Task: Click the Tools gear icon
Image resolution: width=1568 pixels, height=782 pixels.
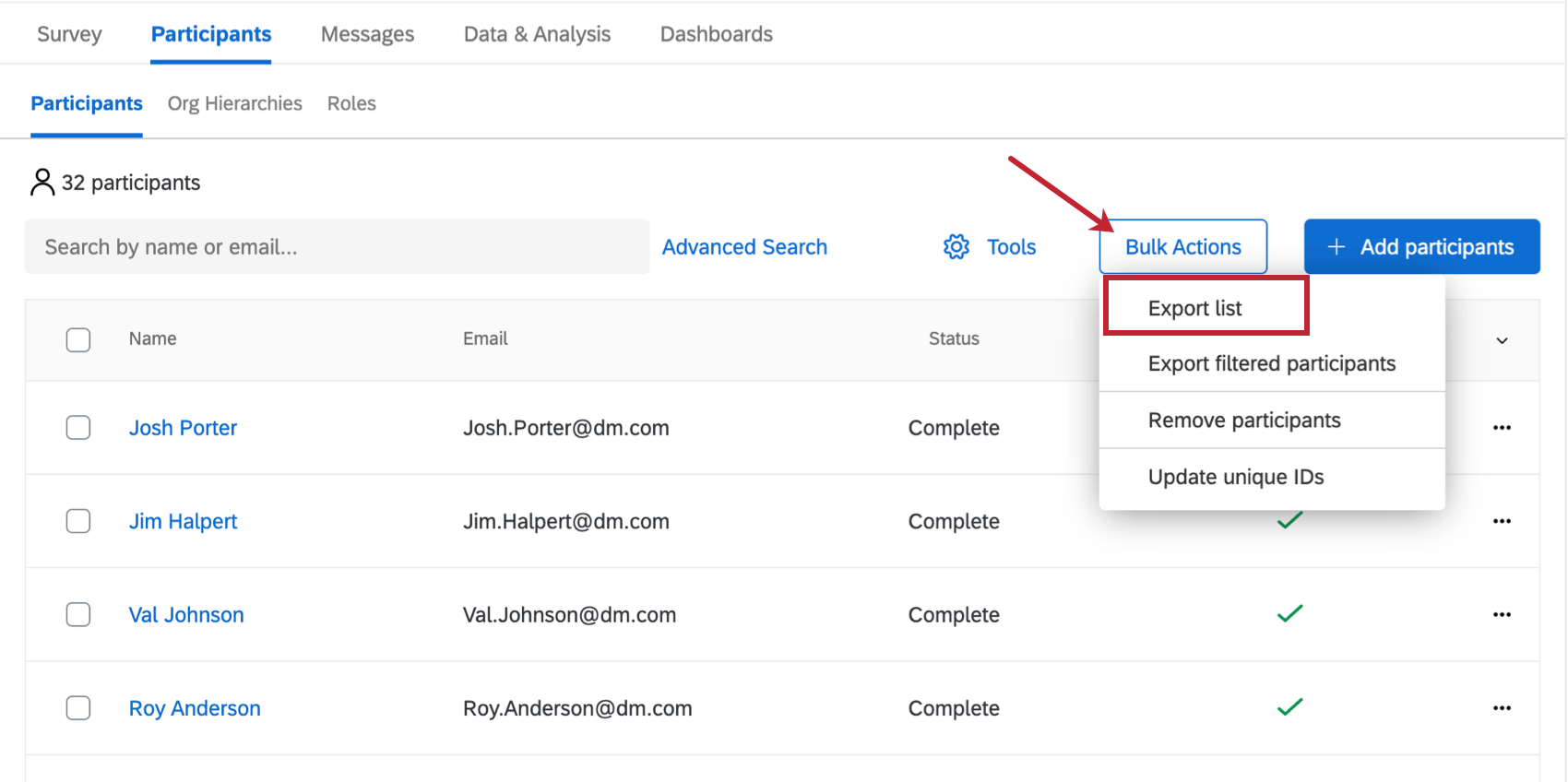Action: coord(956,247)
